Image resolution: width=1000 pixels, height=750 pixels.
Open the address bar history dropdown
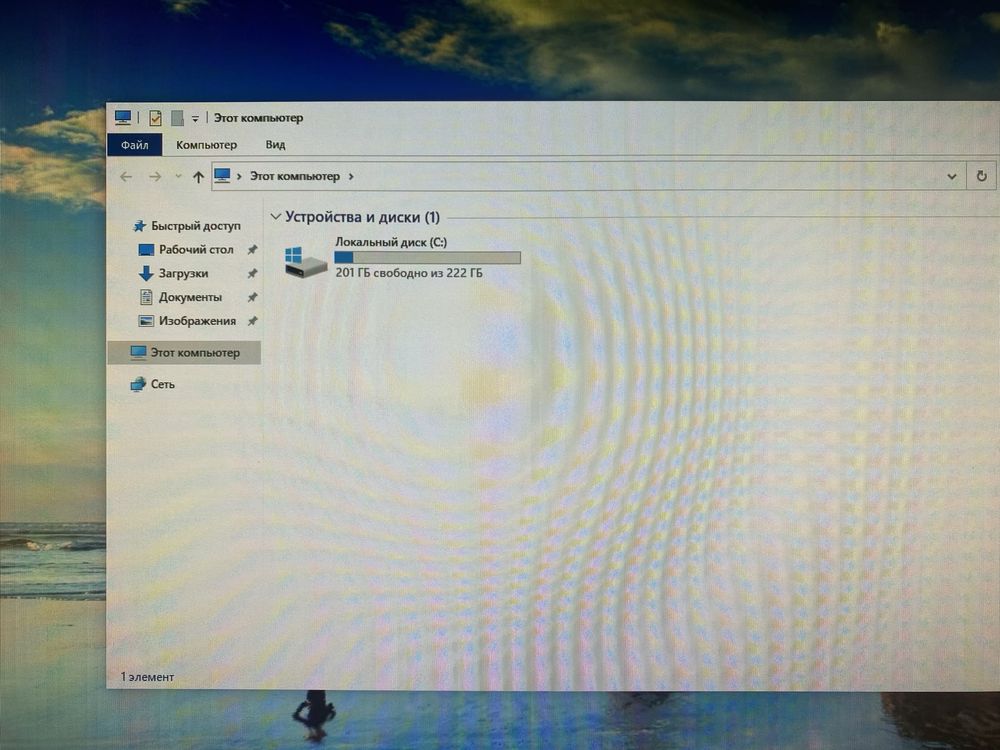pyautogui.click(x=952, y=177)
